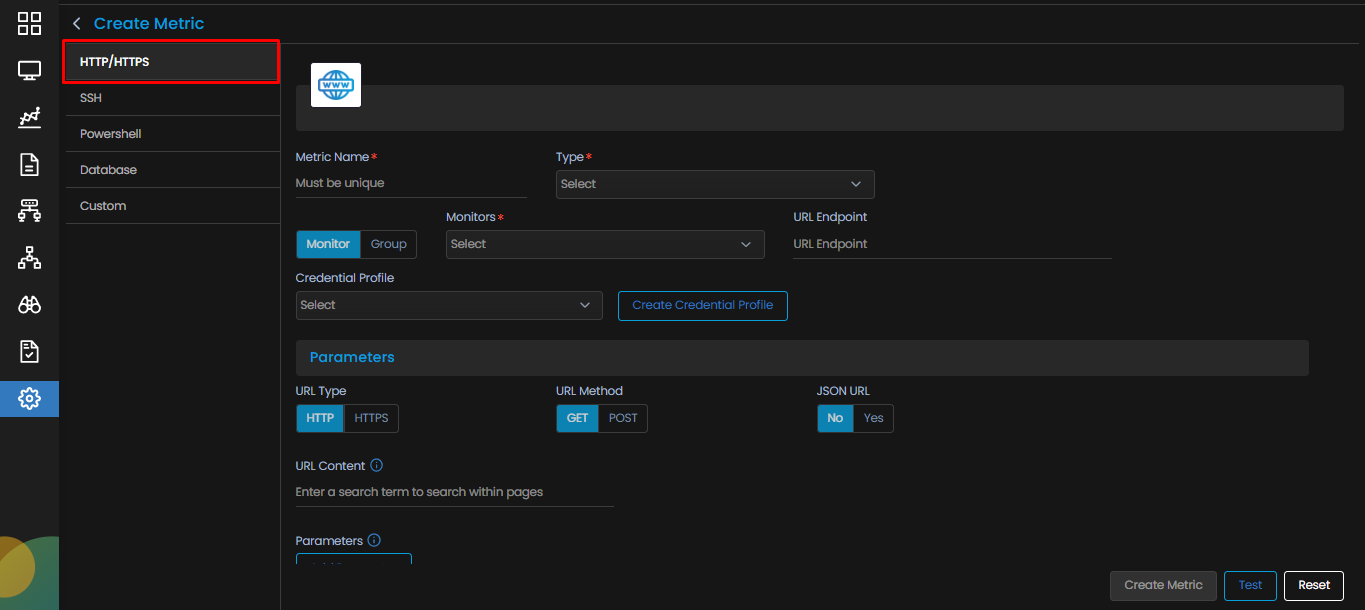The image size is (1365, 610).
Task: Switch to the Database metric tab
Action: (172, 170)
